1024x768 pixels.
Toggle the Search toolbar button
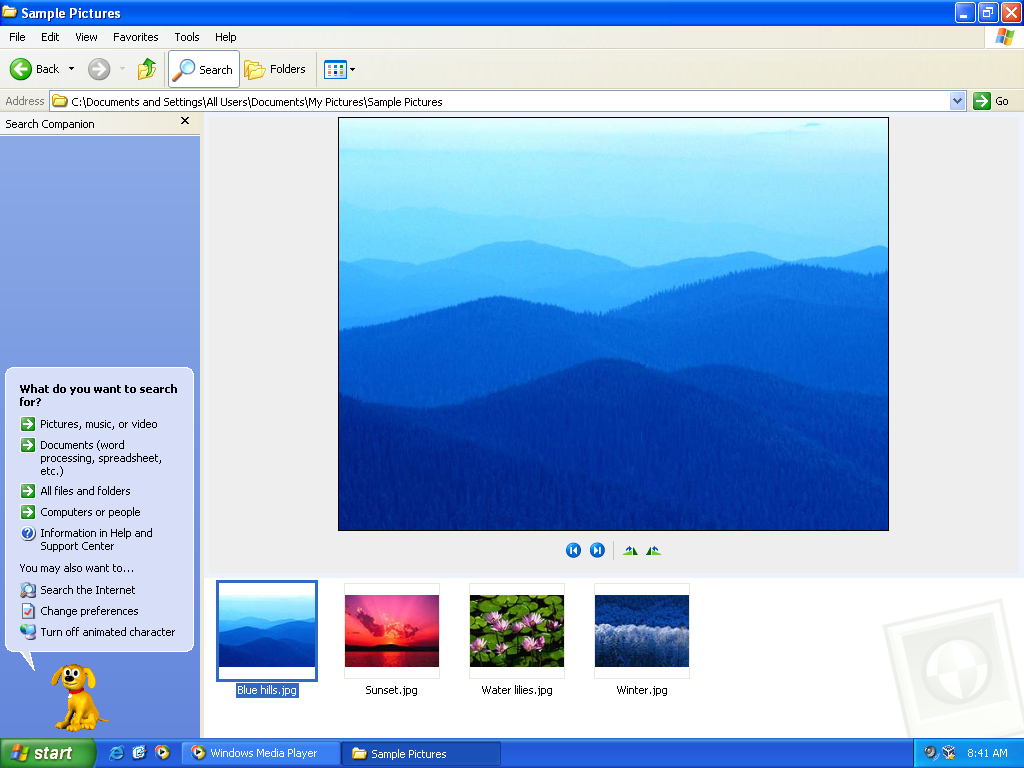[x=204, y=69]
